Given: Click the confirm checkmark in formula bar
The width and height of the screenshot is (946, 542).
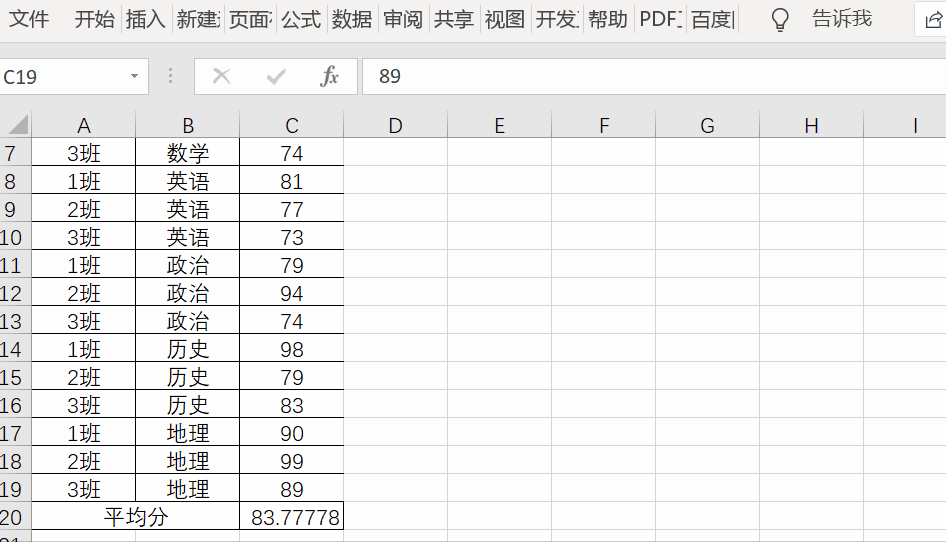Looking at the screenshot, I should [x=276, y=77].
